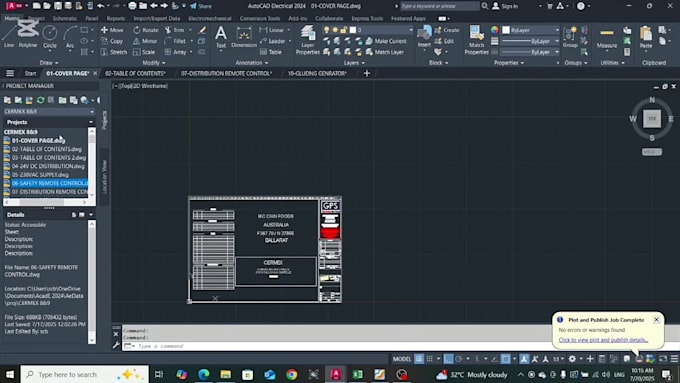Viewport: 680px width, 383px height.
Task: Select the Arc tool
Action: [70, 36]
